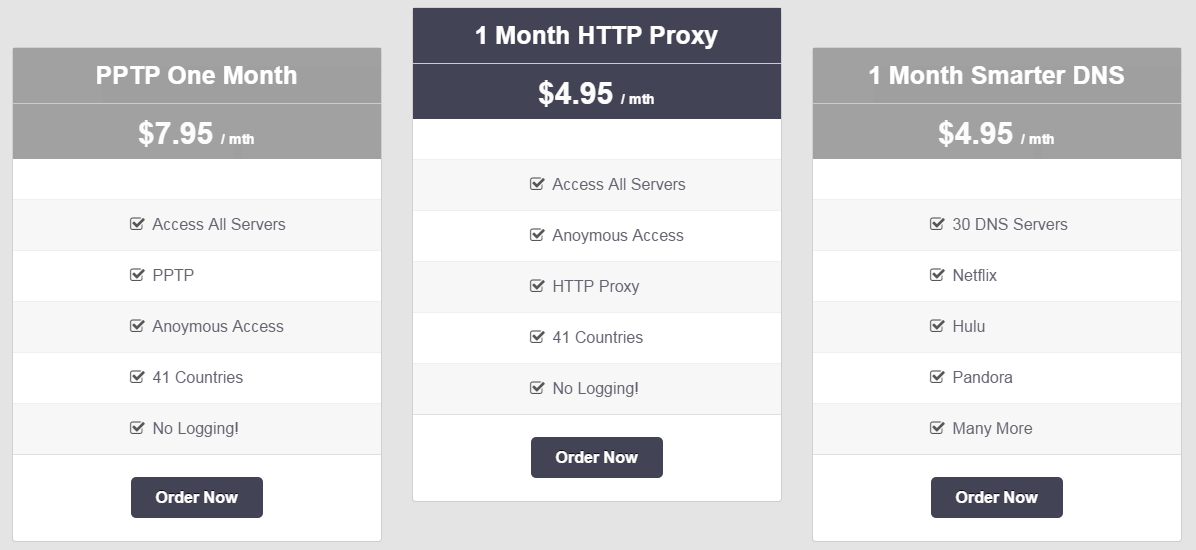Click check icon beside Anoymous Access in HTTP Proxy plan
Image resolution: width=1196 pixels, height=550 pixels.
coord(537,235)
